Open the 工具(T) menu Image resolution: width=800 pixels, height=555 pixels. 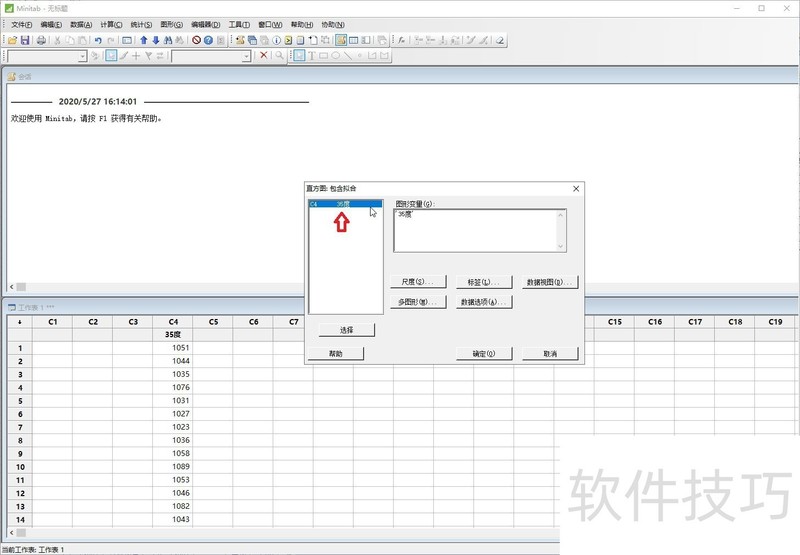[239, 24]
